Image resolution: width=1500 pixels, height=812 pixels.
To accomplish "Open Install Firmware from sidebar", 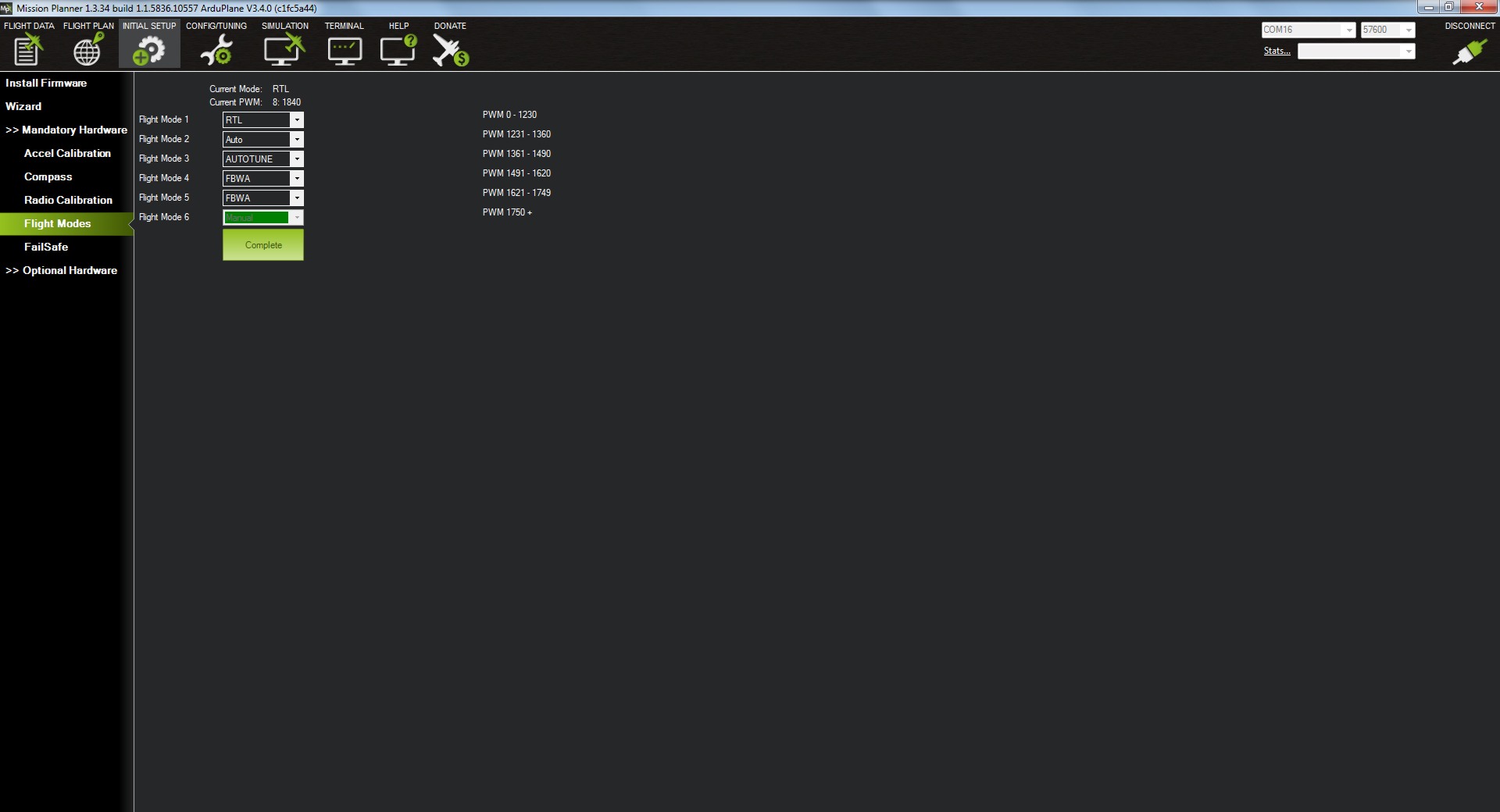I will (46, 84).
